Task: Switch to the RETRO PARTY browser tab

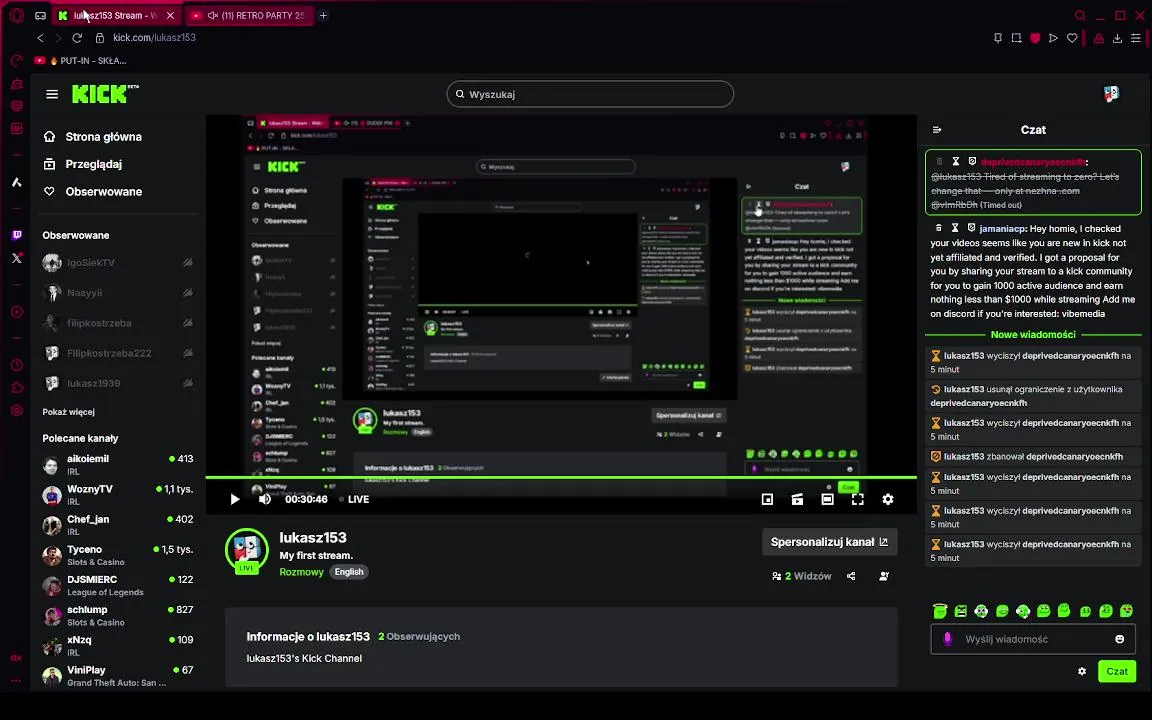Action: pos(248,15)
